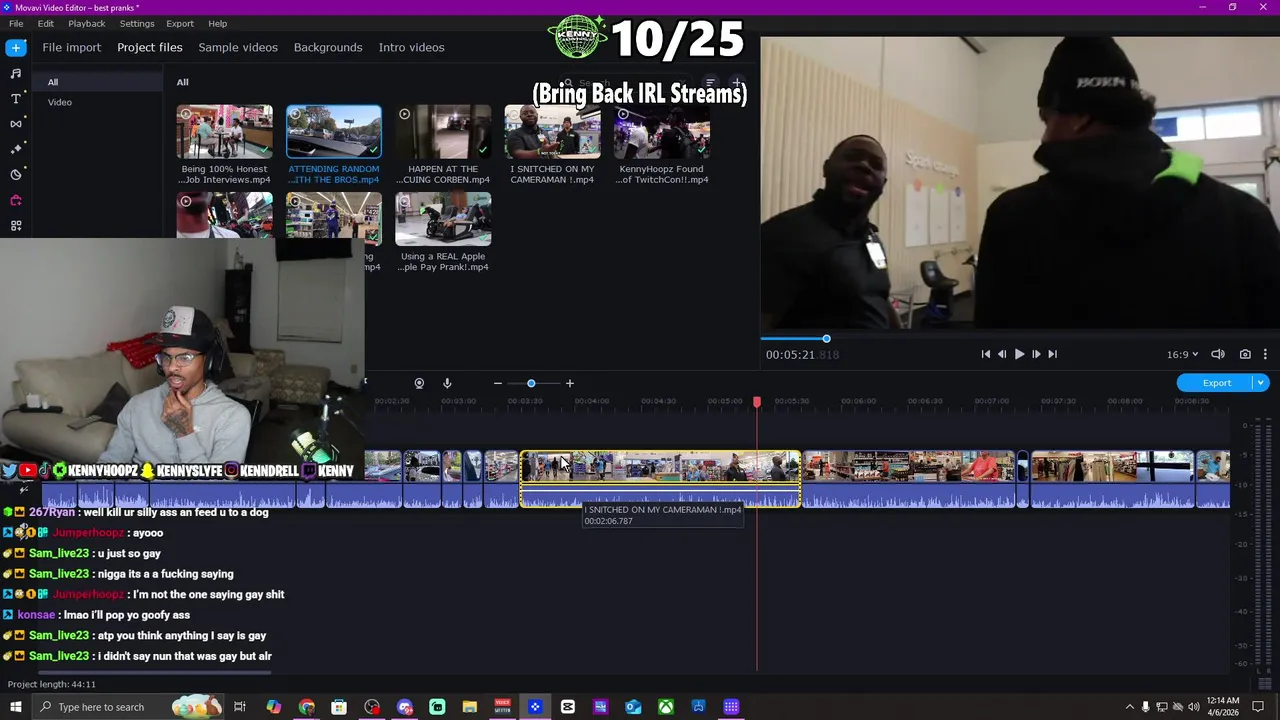1280x720 pixels.
Task: Switch to the Intro videos tab
Action: tap(411, 47)
